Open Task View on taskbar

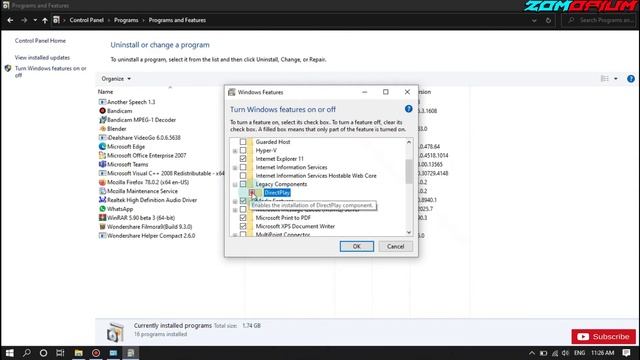click(60, 353)
